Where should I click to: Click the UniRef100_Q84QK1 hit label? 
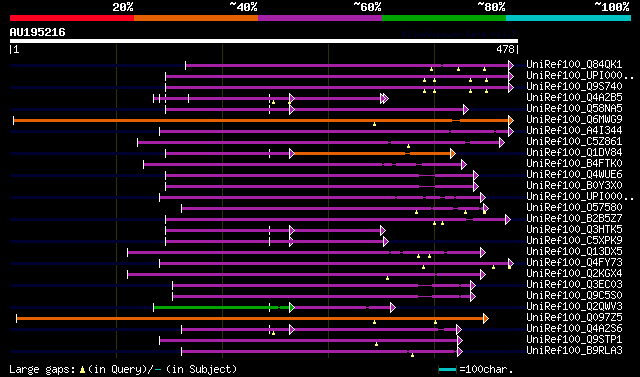click(574, 64)
